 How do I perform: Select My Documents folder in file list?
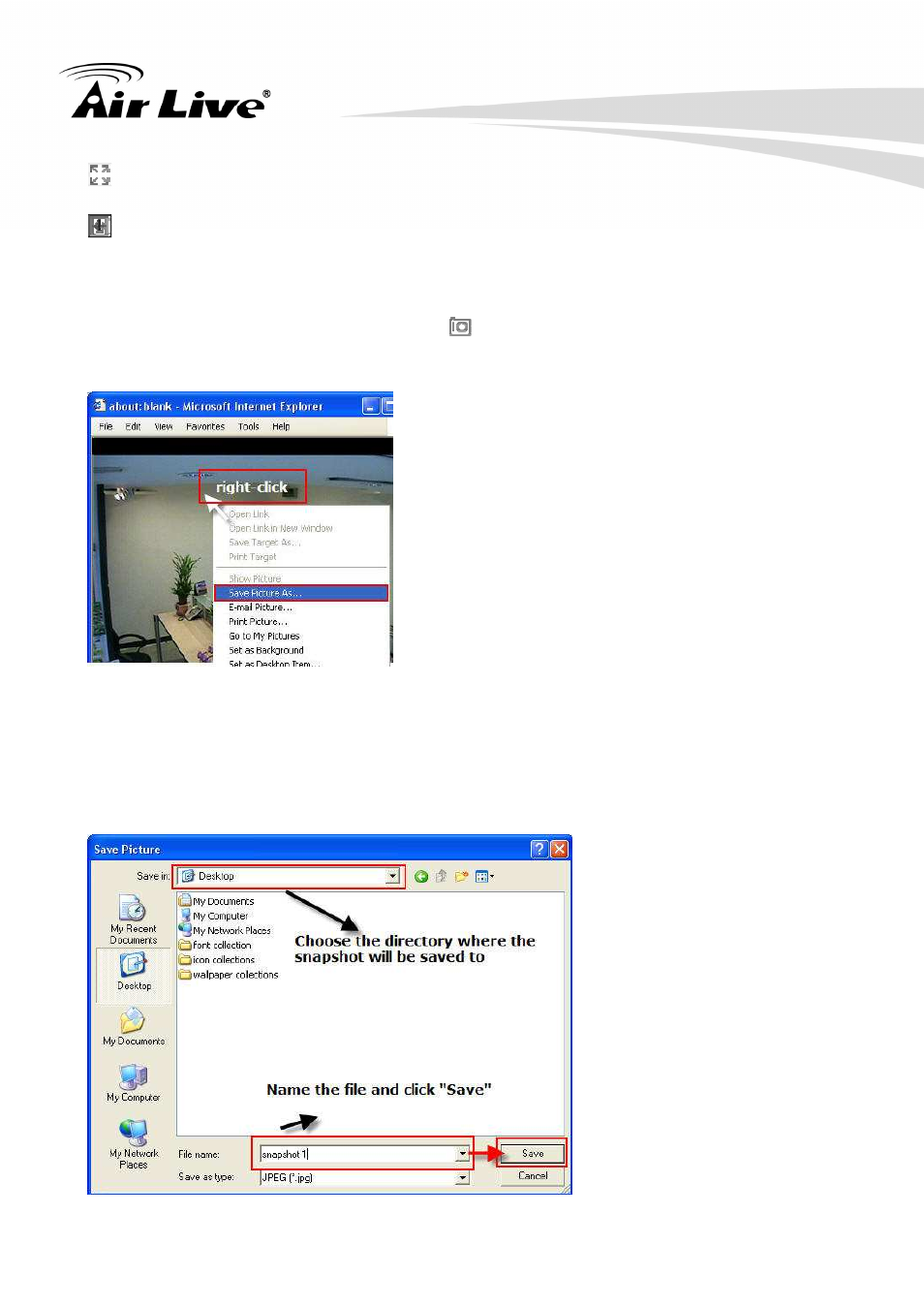pos(217,901)
